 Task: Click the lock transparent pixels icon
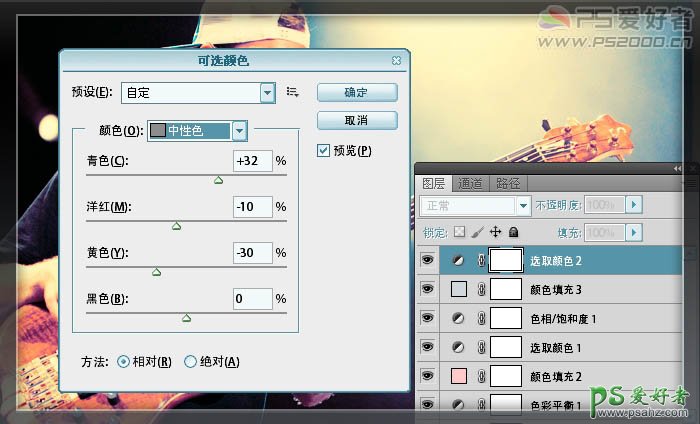[x=460, y=232]
